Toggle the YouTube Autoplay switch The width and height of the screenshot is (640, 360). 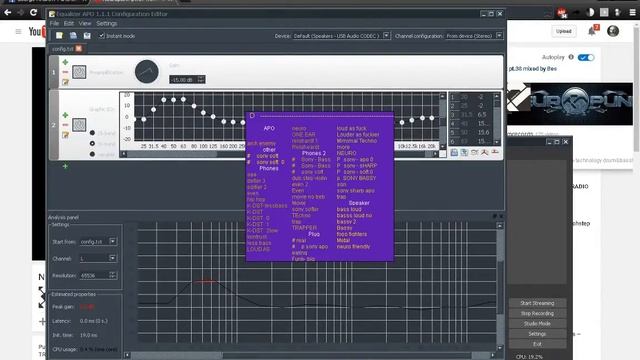(586, 58)
